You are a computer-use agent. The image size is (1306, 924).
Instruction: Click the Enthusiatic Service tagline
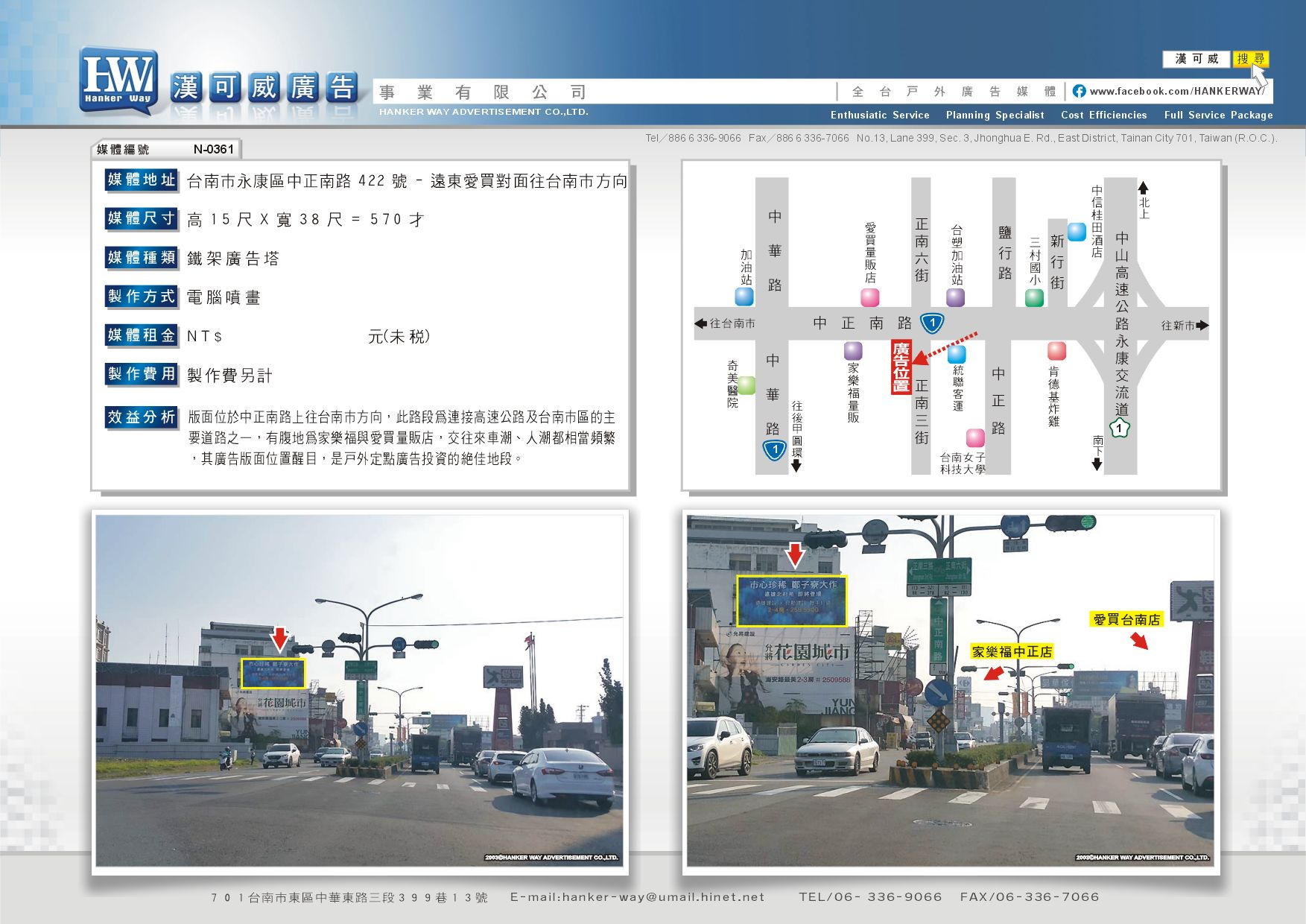880,115
